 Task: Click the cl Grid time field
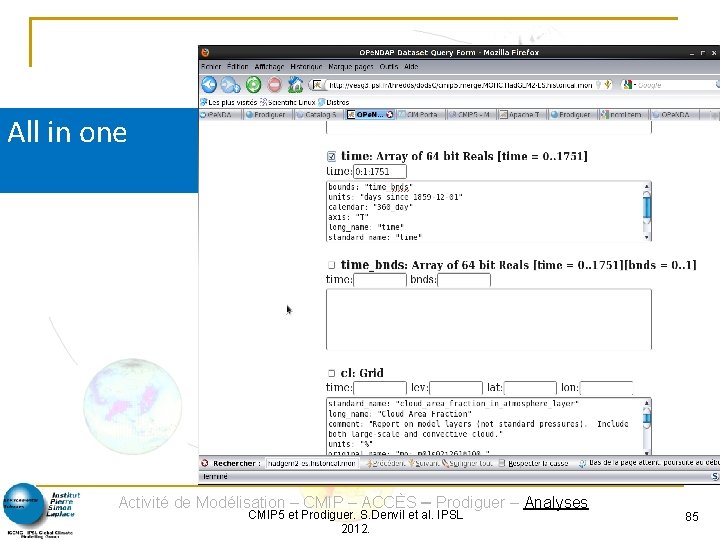pyautogui.click(x=380, y=388)
